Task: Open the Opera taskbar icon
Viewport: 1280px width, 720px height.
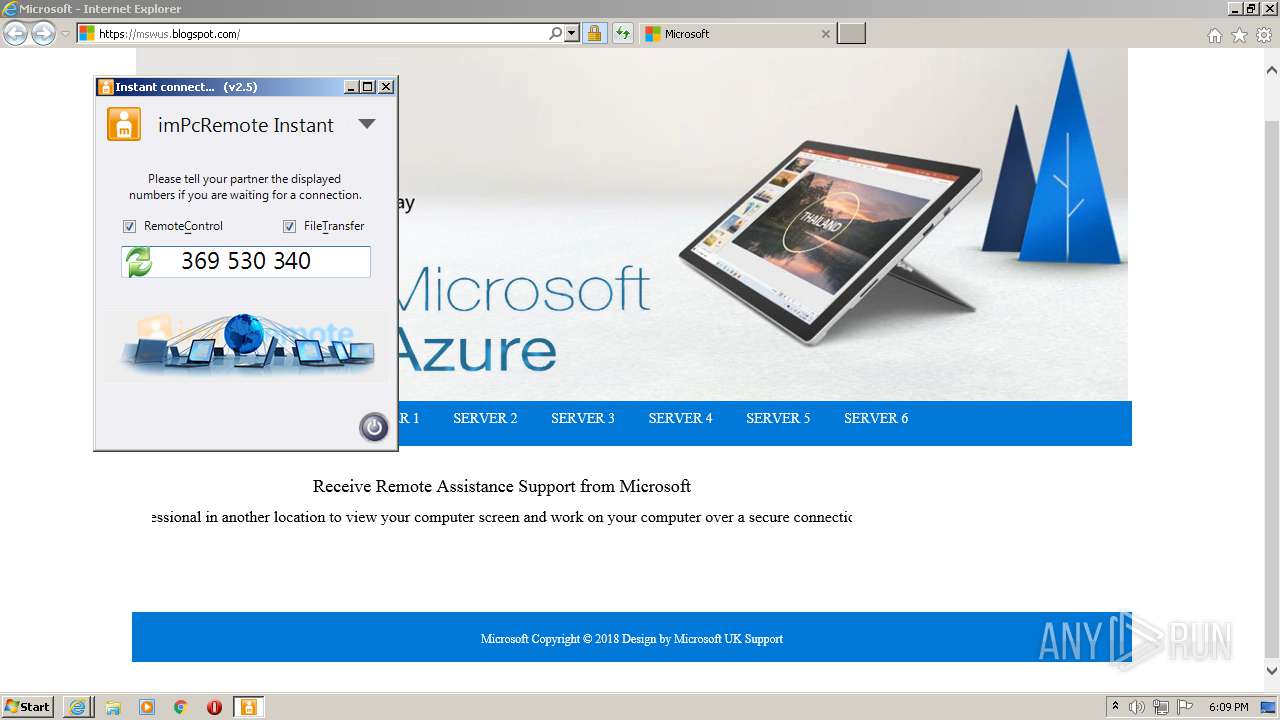Action: click(x=214, y=707)
